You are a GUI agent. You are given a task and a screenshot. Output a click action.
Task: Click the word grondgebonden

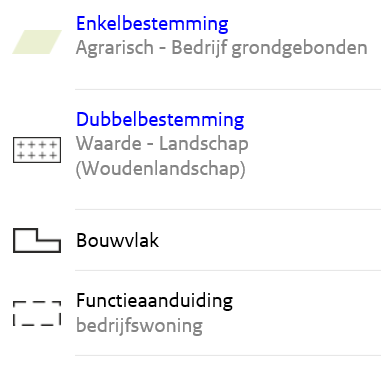click(x=299, y=48)
